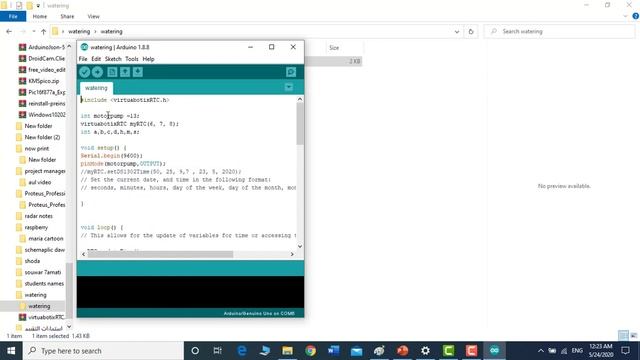The width and height of the screenshot is (640, 360).
Task: Click the navigation pane scroll up arrow
Action: pos(69,47)
